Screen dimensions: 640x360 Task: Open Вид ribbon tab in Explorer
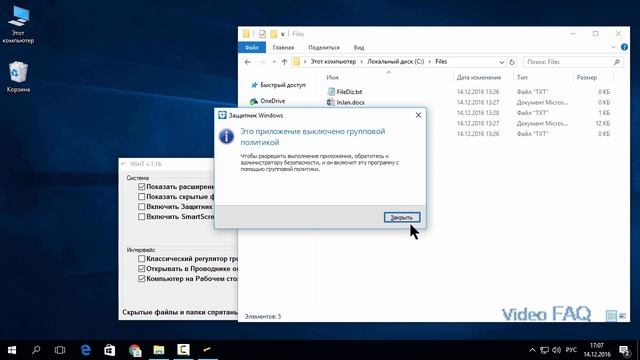(359, 47)
